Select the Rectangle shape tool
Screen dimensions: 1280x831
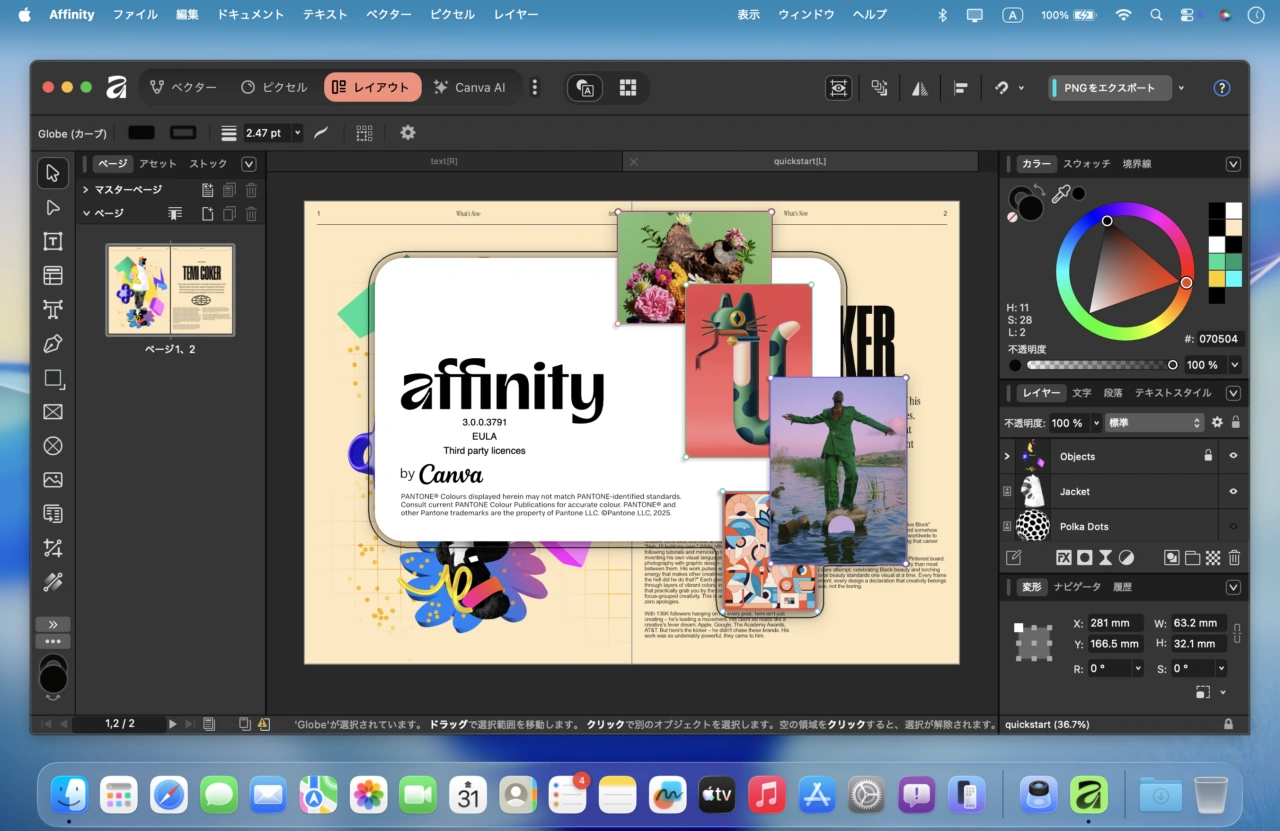[52, 378]
